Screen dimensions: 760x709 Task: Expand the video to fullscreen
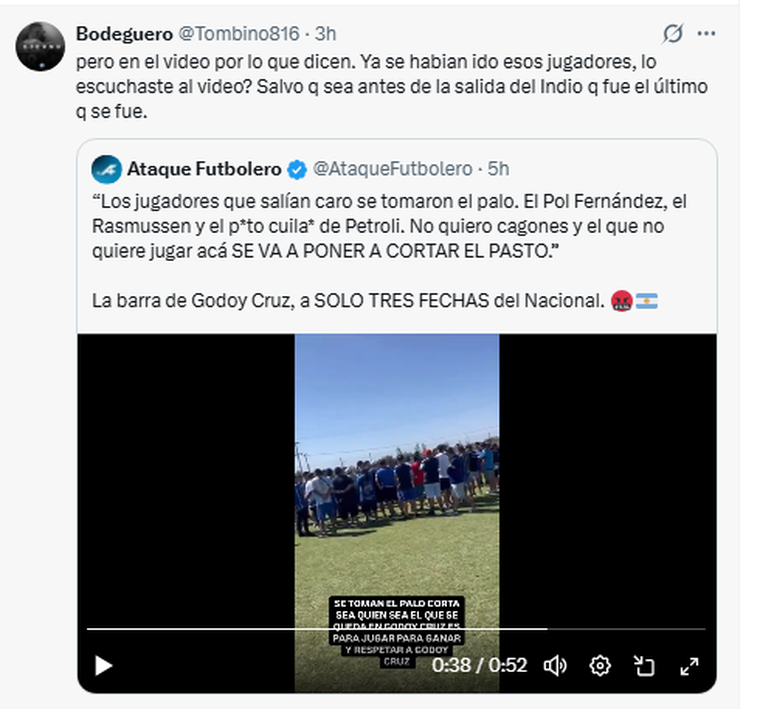click(689, 666)
